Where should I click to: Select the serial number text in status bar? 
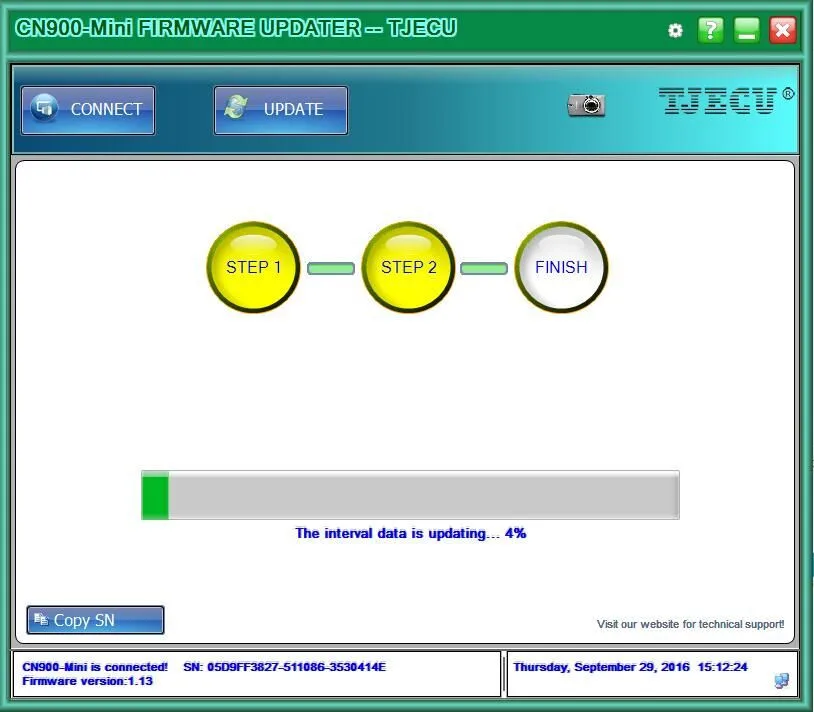point(284,667)
